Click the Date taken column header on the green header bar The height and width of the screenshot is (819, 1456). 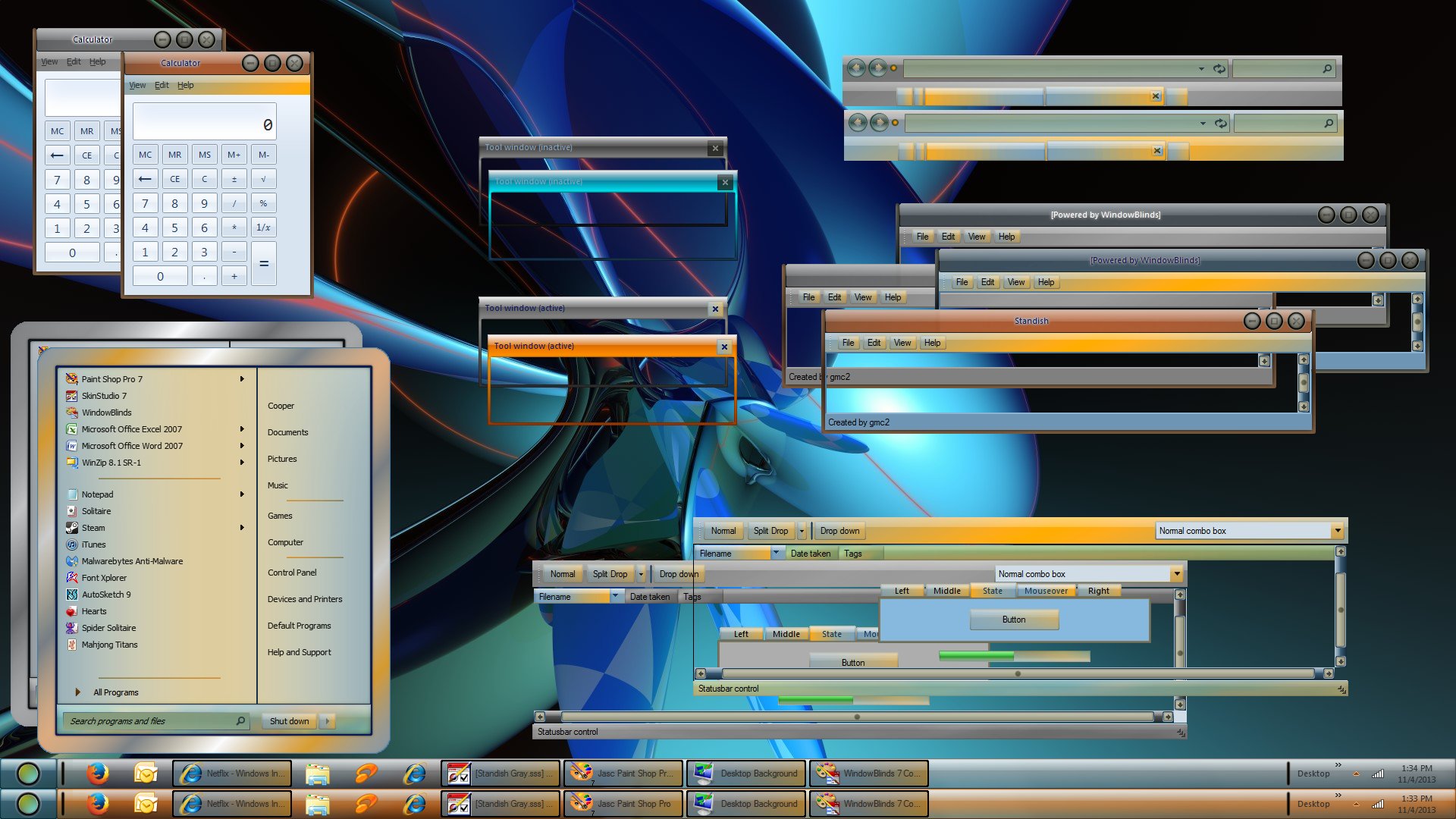click(810, 554)
